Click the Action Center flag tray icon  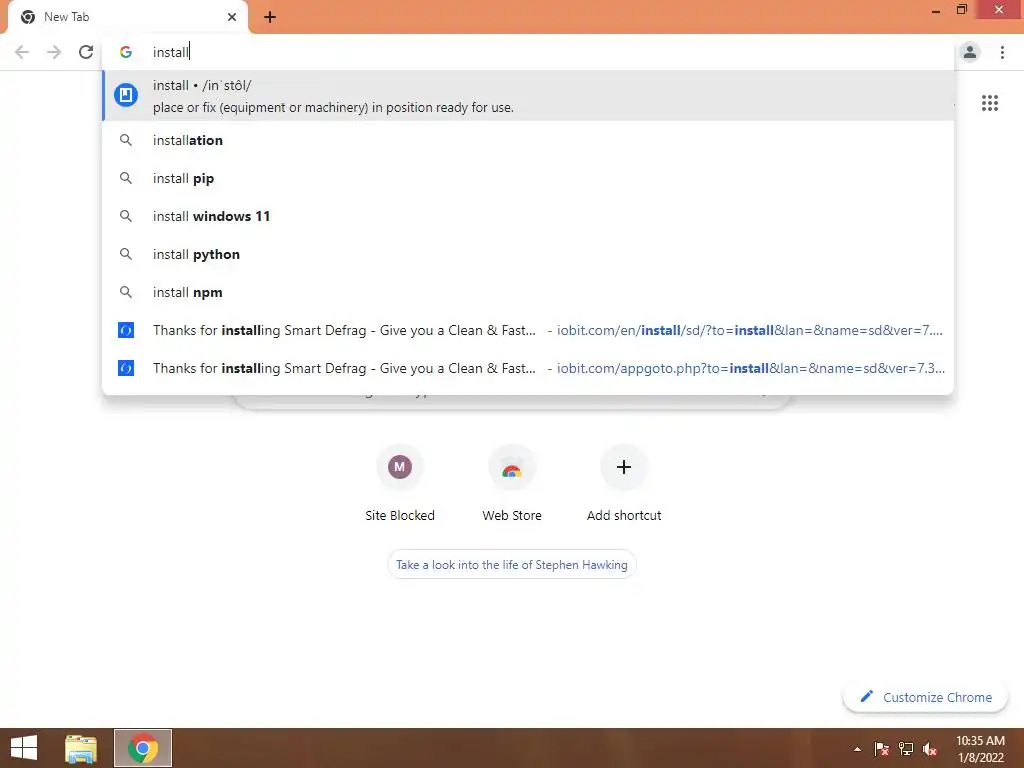point(881,749)
